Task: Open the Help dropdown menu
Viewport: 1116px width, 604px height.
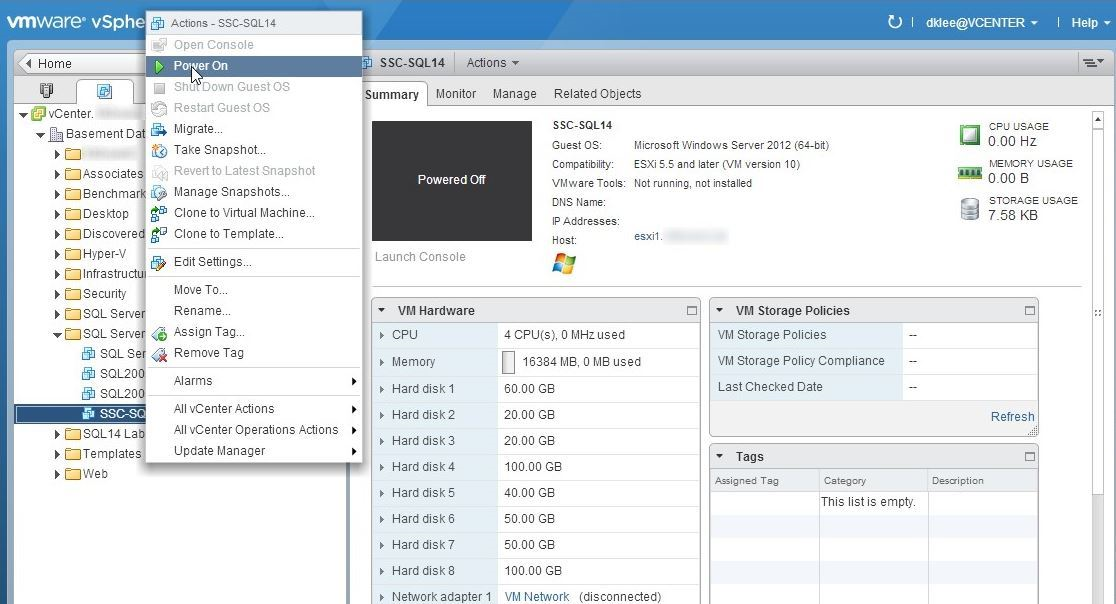Action: point(1091,23)
